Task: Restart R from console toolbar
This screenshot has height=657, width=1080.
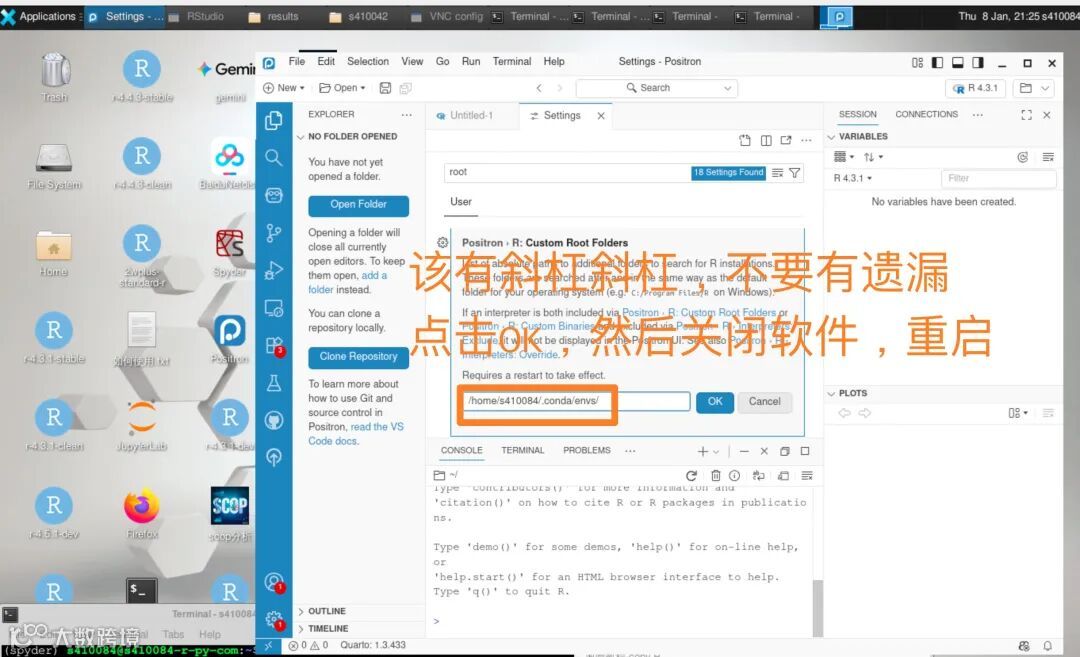Action: click(691, 475)
